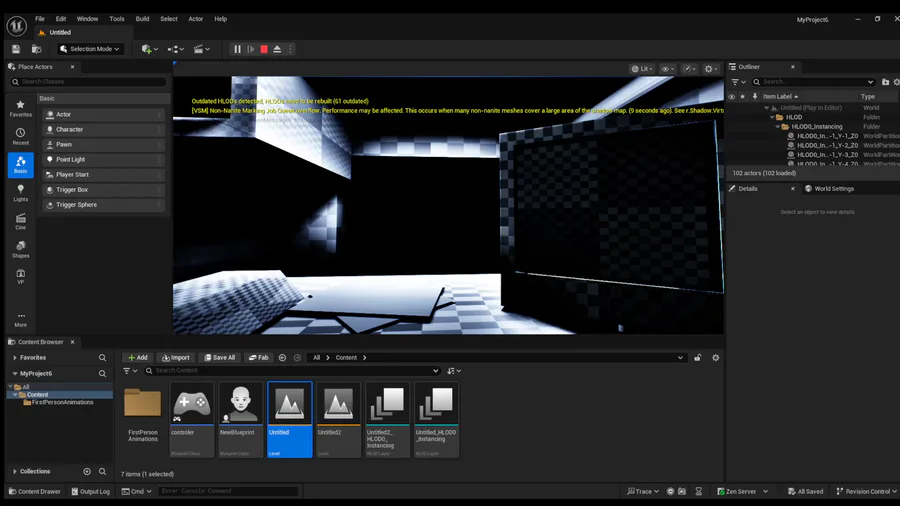Image resolution: width=900 pixels, height=506 pixels.
Task: Open the Cine actor category
Action: pos(20,221)
